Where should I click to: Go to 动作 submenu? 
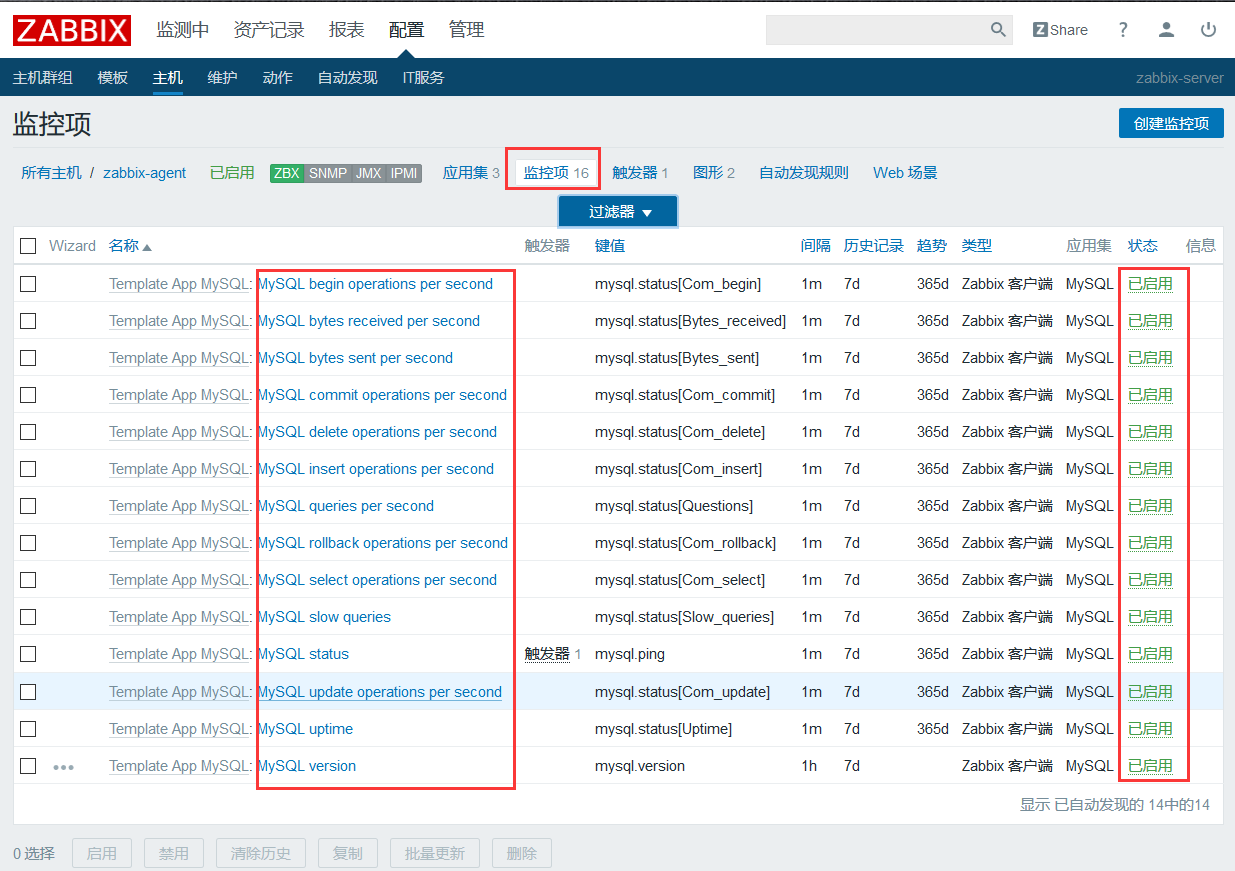pyautogui.click(x=277, y=77)
